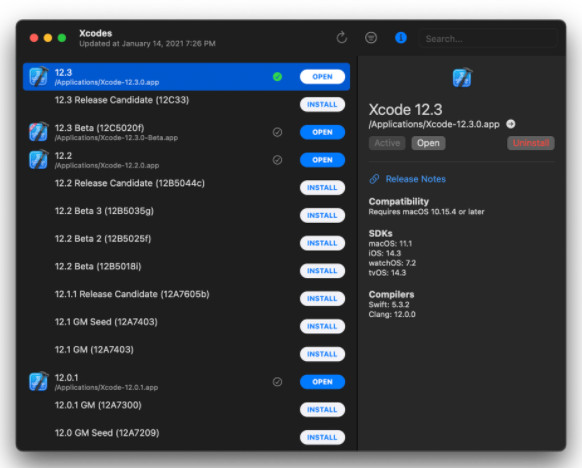Click the path /Applications/Xcode-12.2.0.app
Screen dimensions: 582x468
point(107,166)
